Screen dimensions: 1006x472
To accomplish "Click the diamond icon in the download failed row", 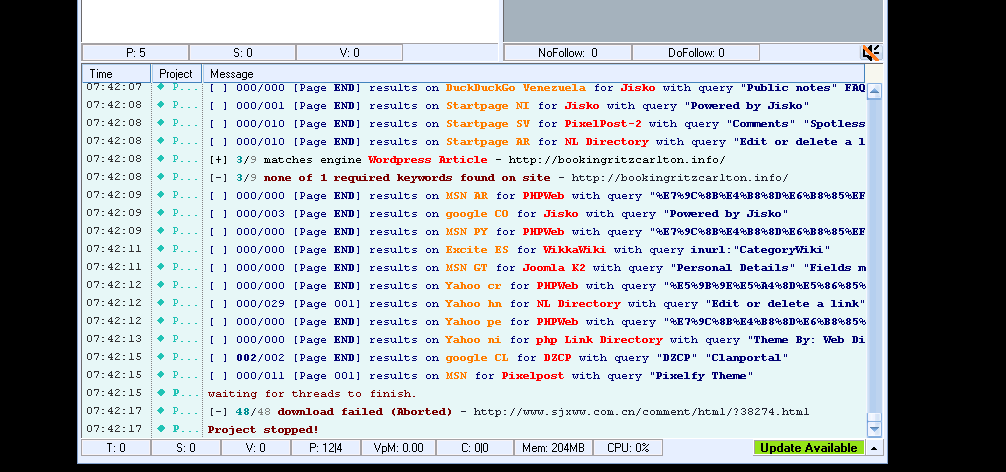I will pos(161,410).
